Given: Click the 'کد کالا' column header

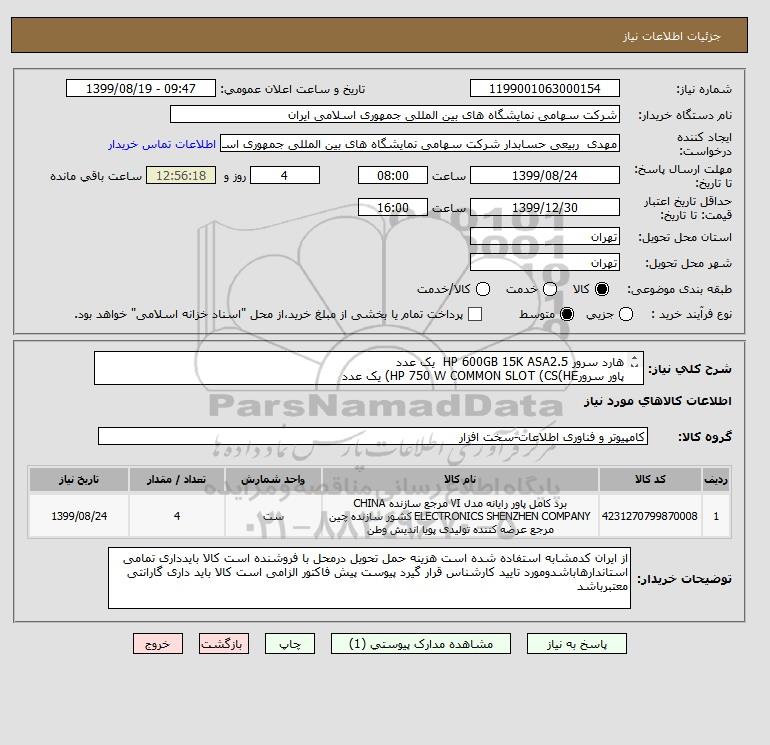Looking at the screenshot, I should point(650,479).
